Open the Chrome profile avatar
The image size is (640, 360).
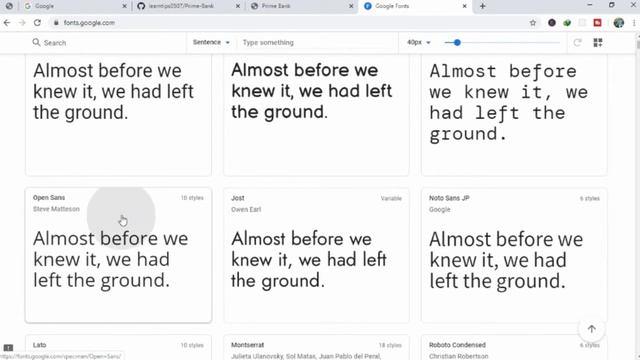click(619, 23)
